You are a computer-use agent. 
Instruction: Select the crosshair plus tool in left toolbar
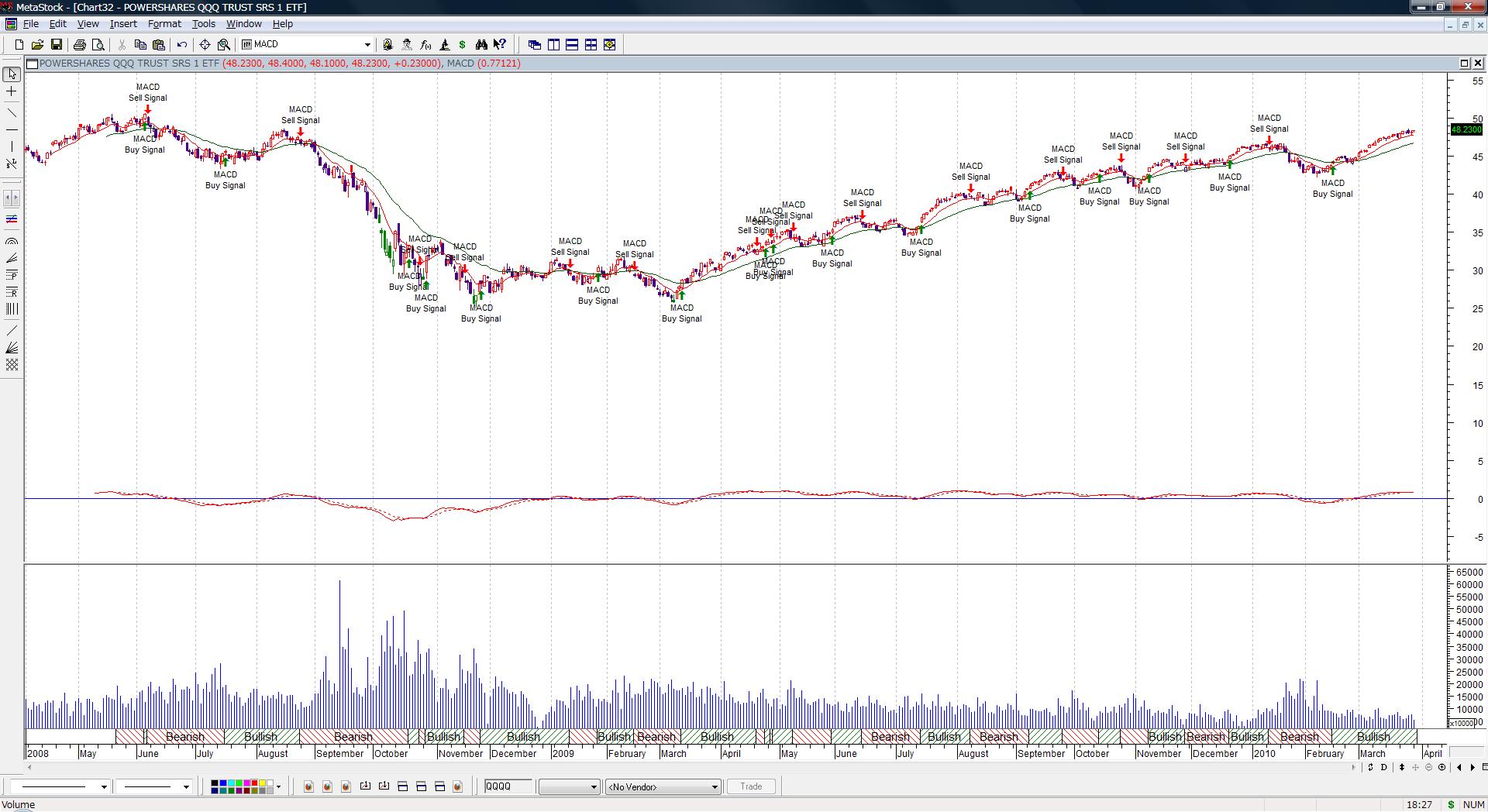pos(12,91)
